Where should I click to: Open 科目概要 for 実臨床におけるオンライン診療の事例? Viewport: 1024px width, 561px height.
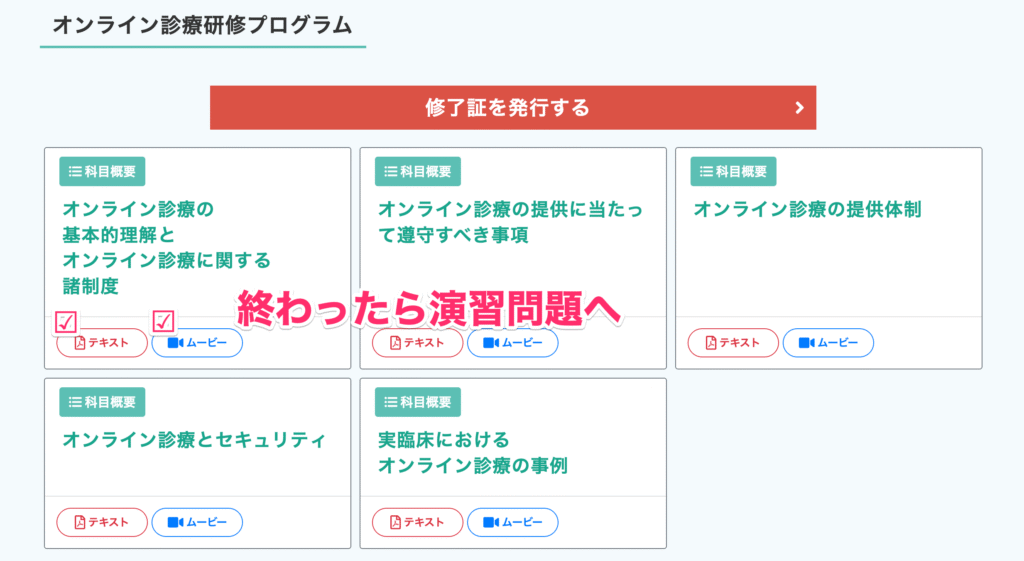(418, 402)
